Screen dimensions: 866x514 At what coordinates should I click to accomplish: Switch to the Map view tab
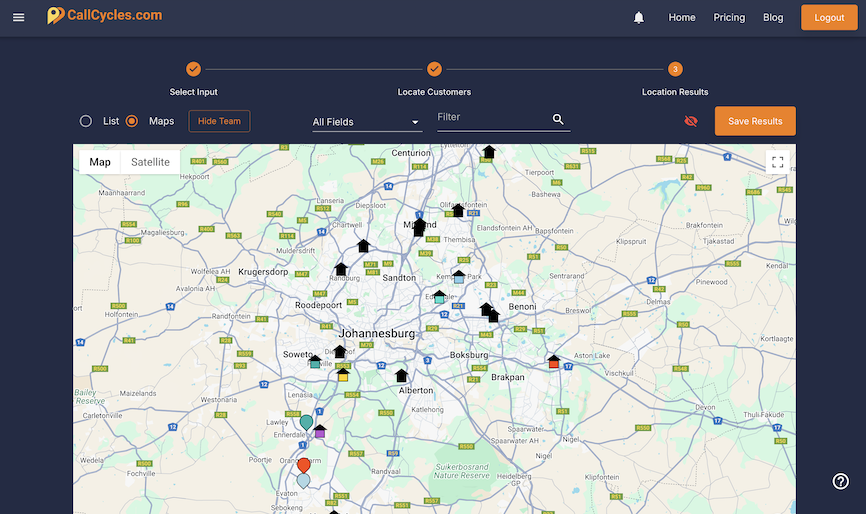click(100, 162)
